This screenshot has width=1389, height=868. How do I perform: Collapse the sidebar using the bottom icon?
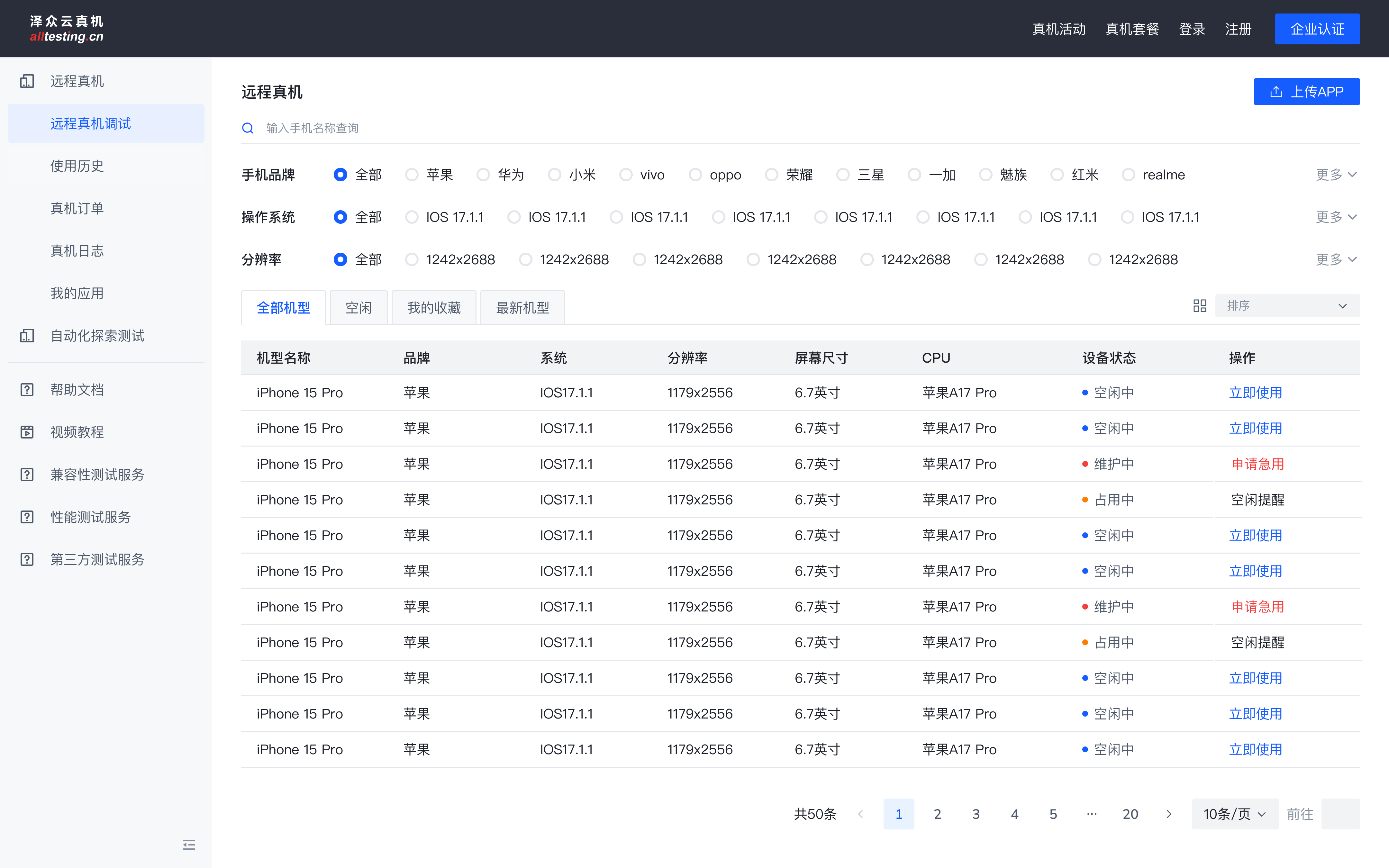point(189,845)
